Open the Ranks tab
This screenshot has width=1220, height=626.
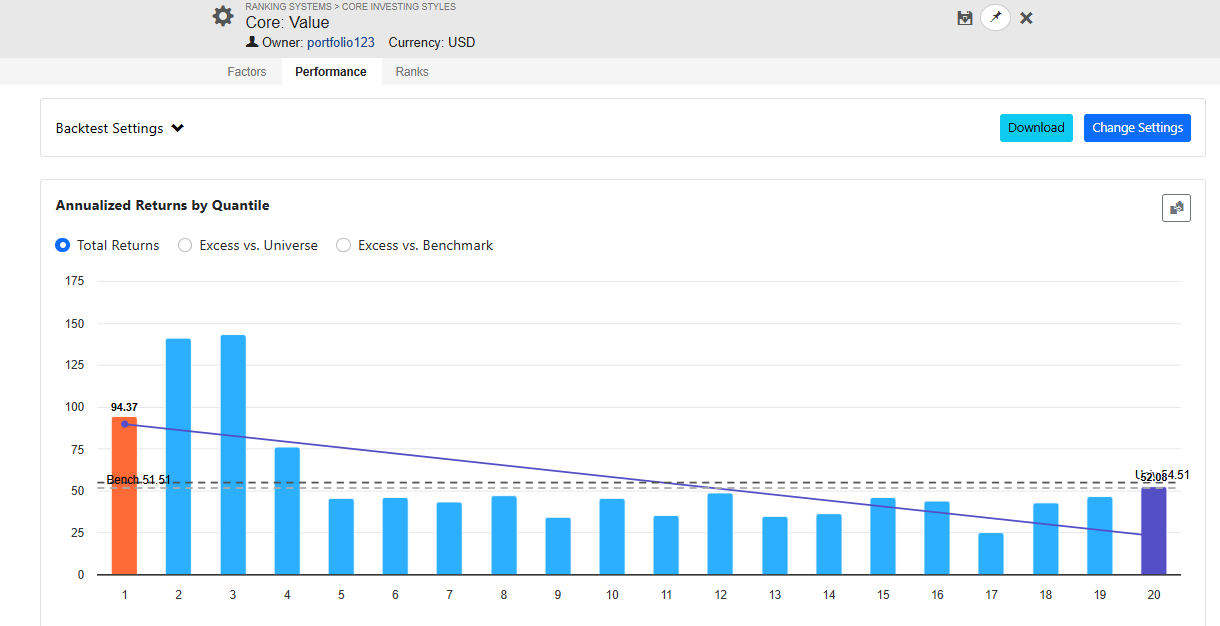412,72
